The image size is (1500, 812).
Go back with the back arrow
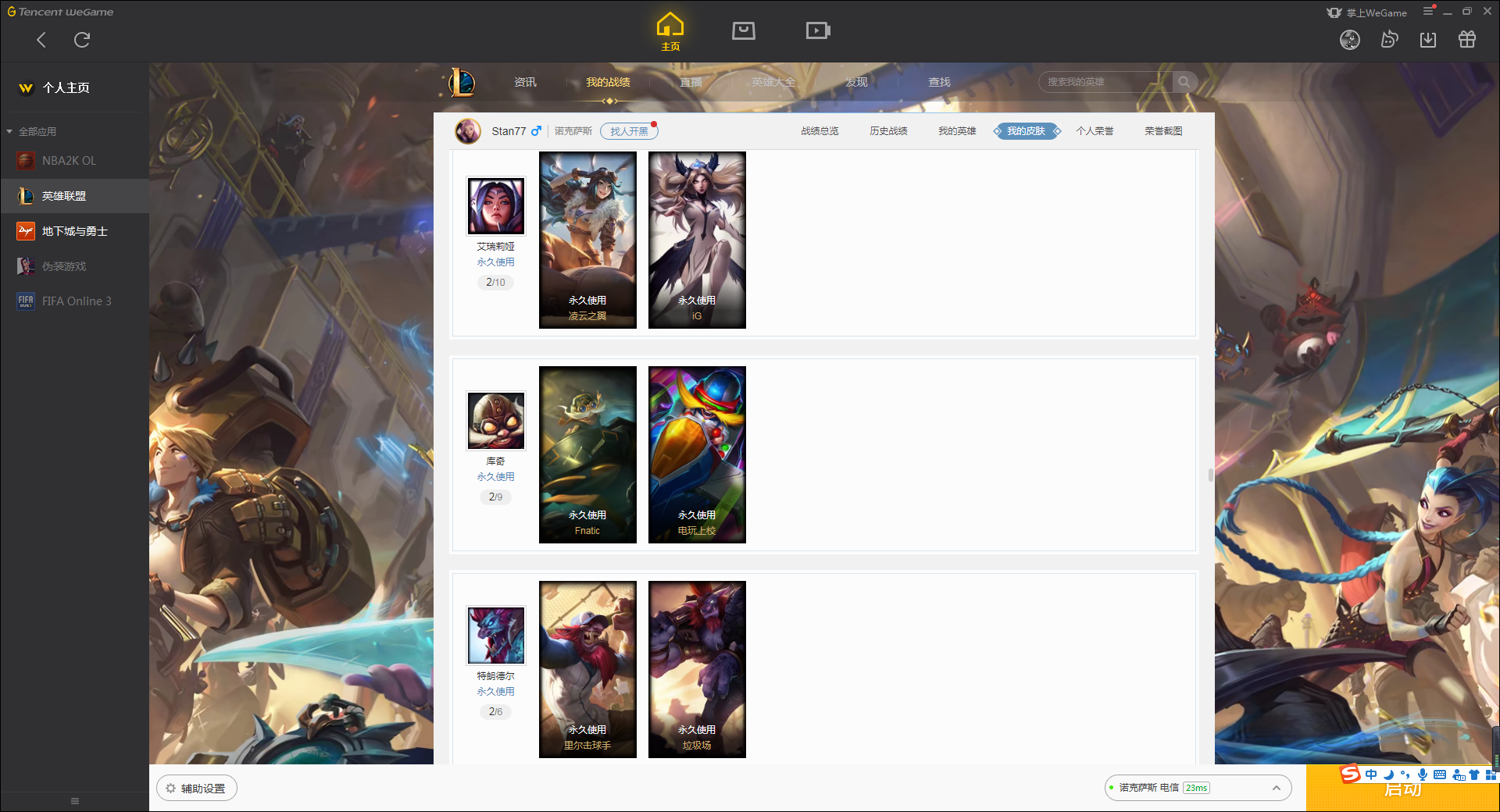coord(41,40)
